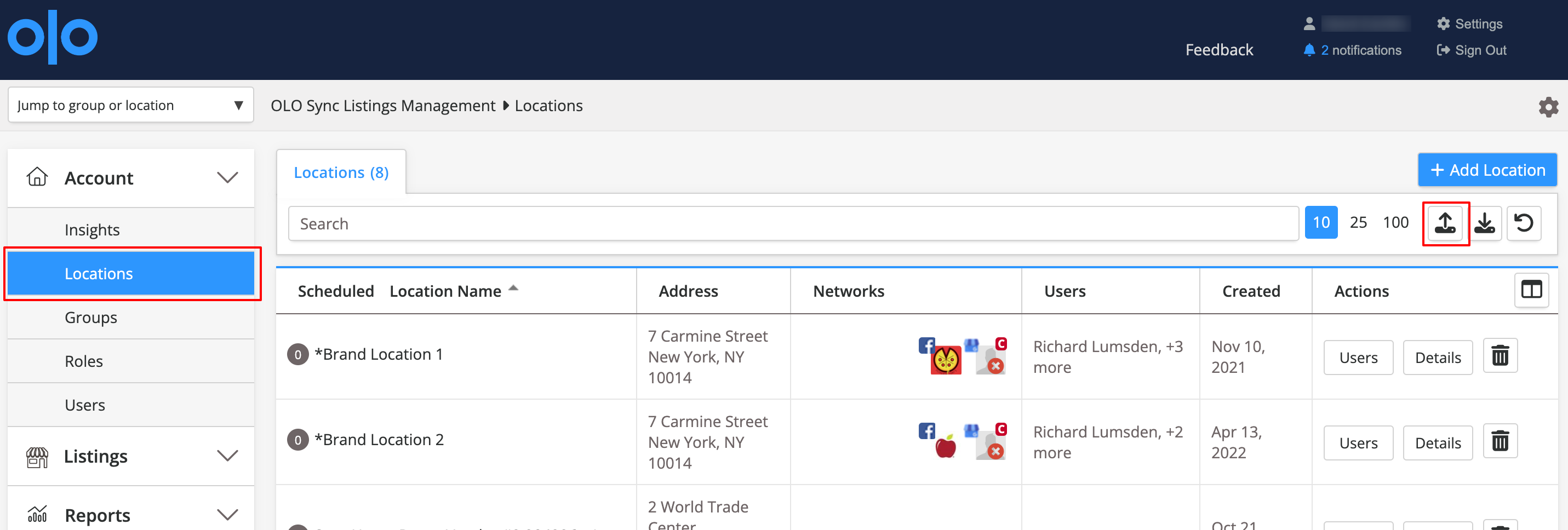
Task: Click Users column header
Action: coord(1065,291)
